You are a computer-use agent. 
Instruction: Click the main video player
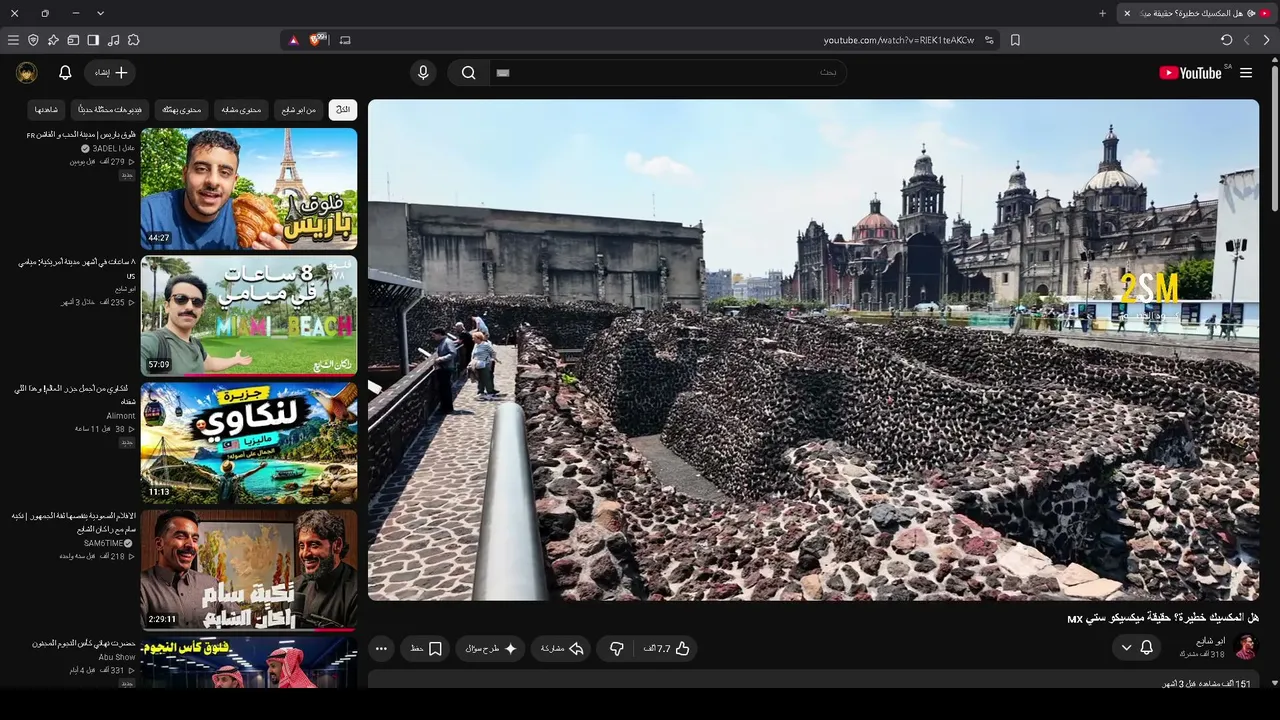click(x=813, y=350)
